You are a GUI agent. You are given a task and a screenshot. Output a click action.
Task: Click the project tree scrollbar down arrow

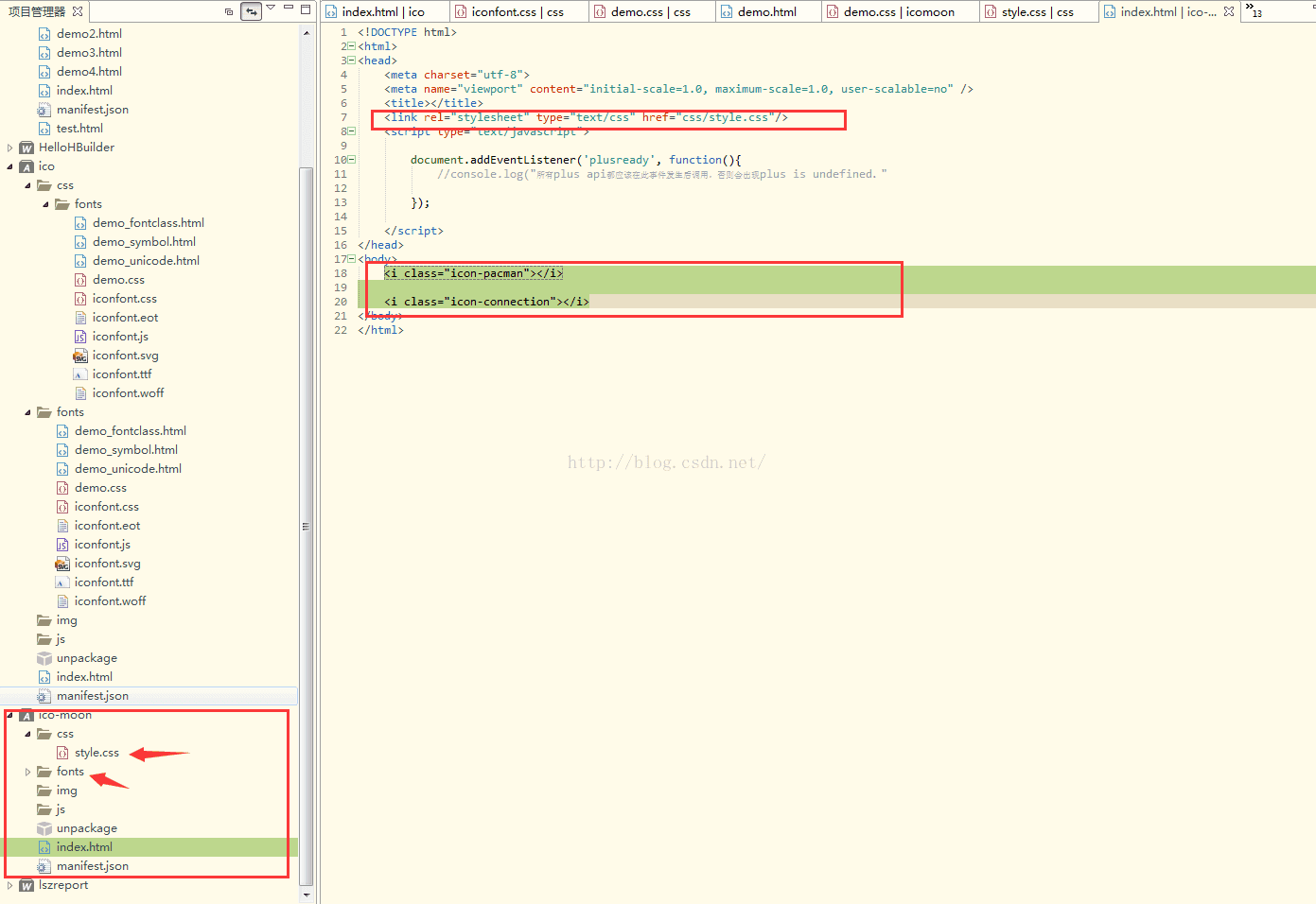(x=306, y=895)
